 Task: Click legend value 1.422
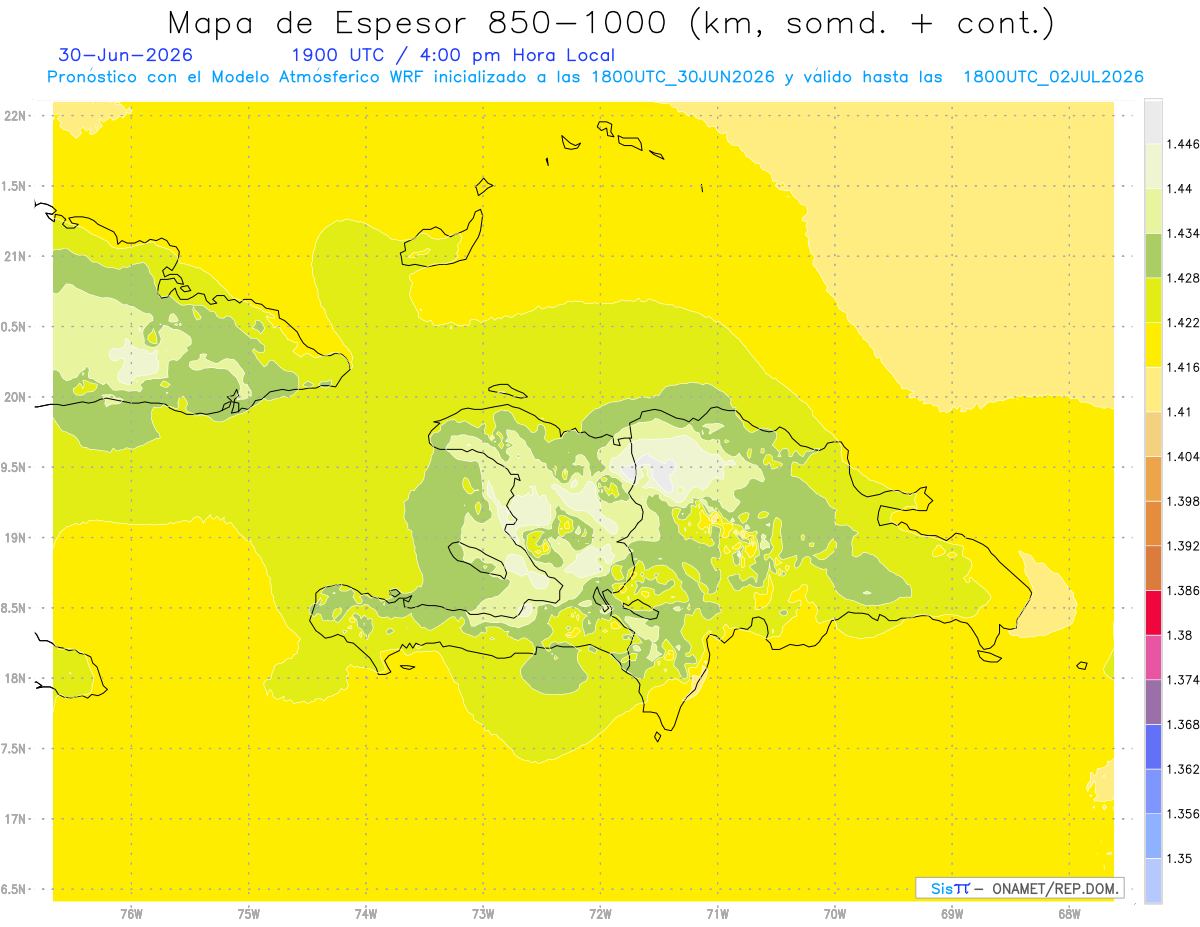point(1181,323)
